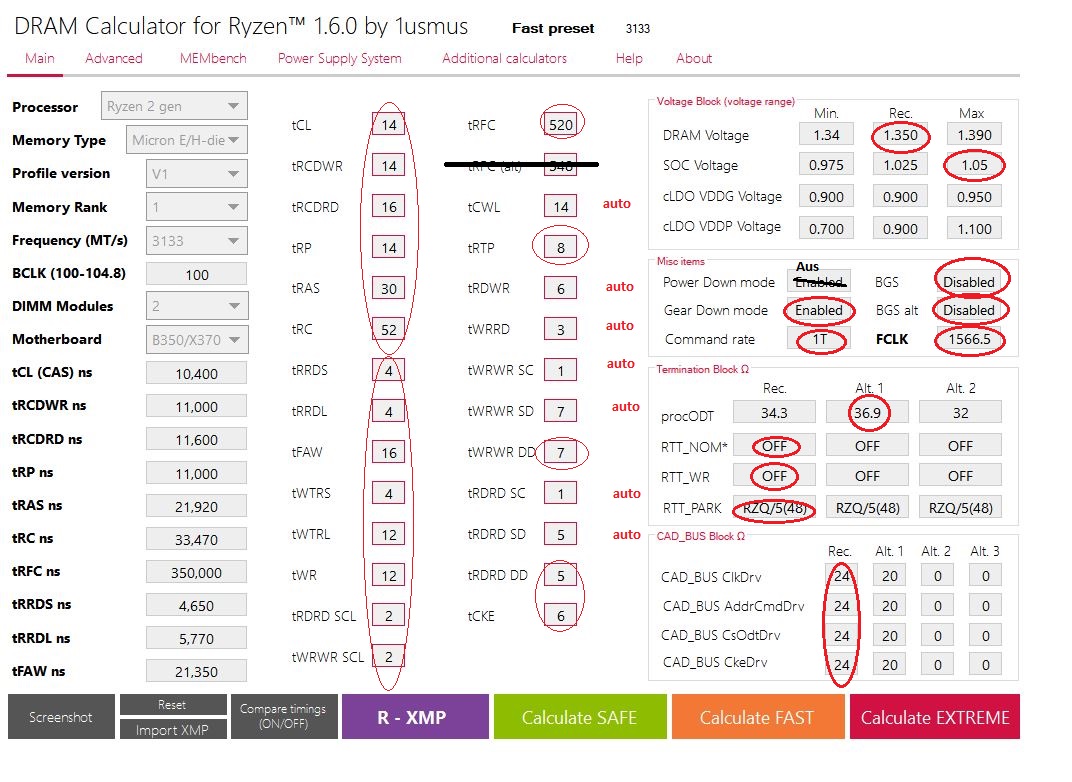Click the max cLDO VDDG Voltage 0.950
1072x782 pixels.
(974, 197)
